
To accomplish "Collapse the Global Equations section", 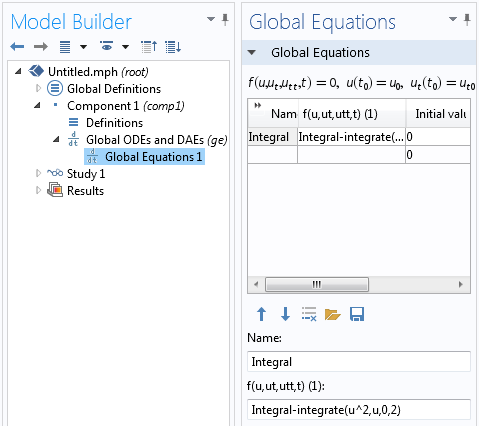I will [x=252, y=52].
